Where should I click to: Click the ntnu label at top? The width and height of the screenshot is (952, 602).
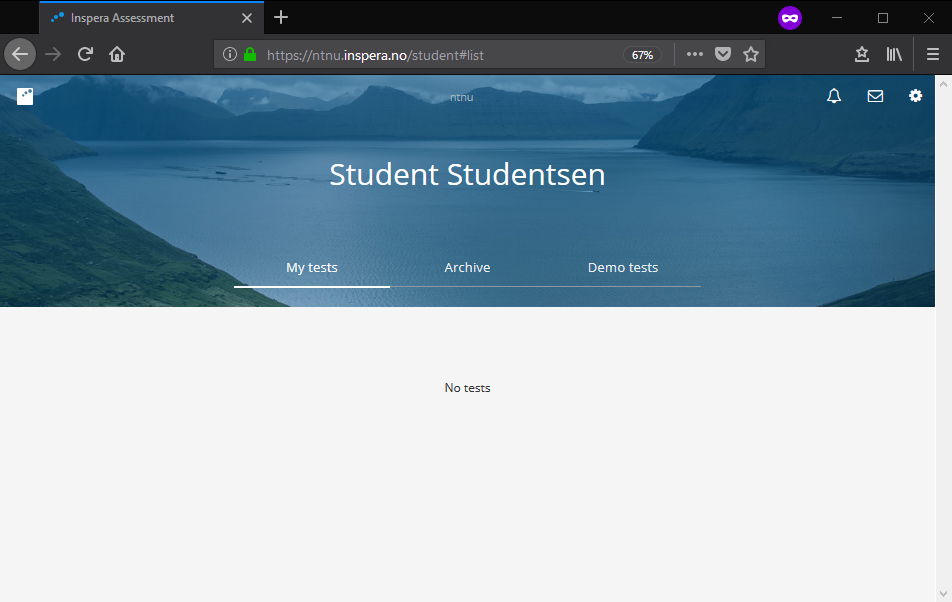click(461, 97)
